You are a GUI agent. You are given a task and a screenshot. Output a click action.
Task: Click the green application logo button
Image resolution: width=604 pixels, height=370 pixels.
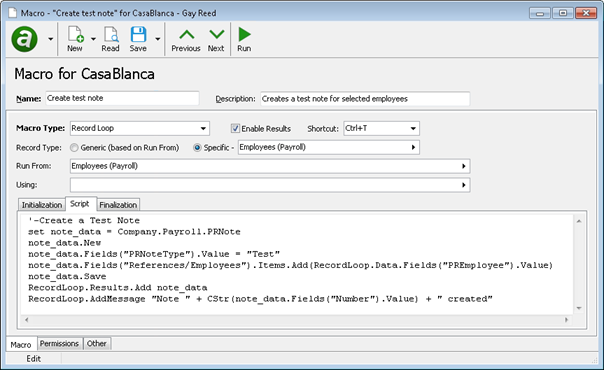[x=25, y=39]
